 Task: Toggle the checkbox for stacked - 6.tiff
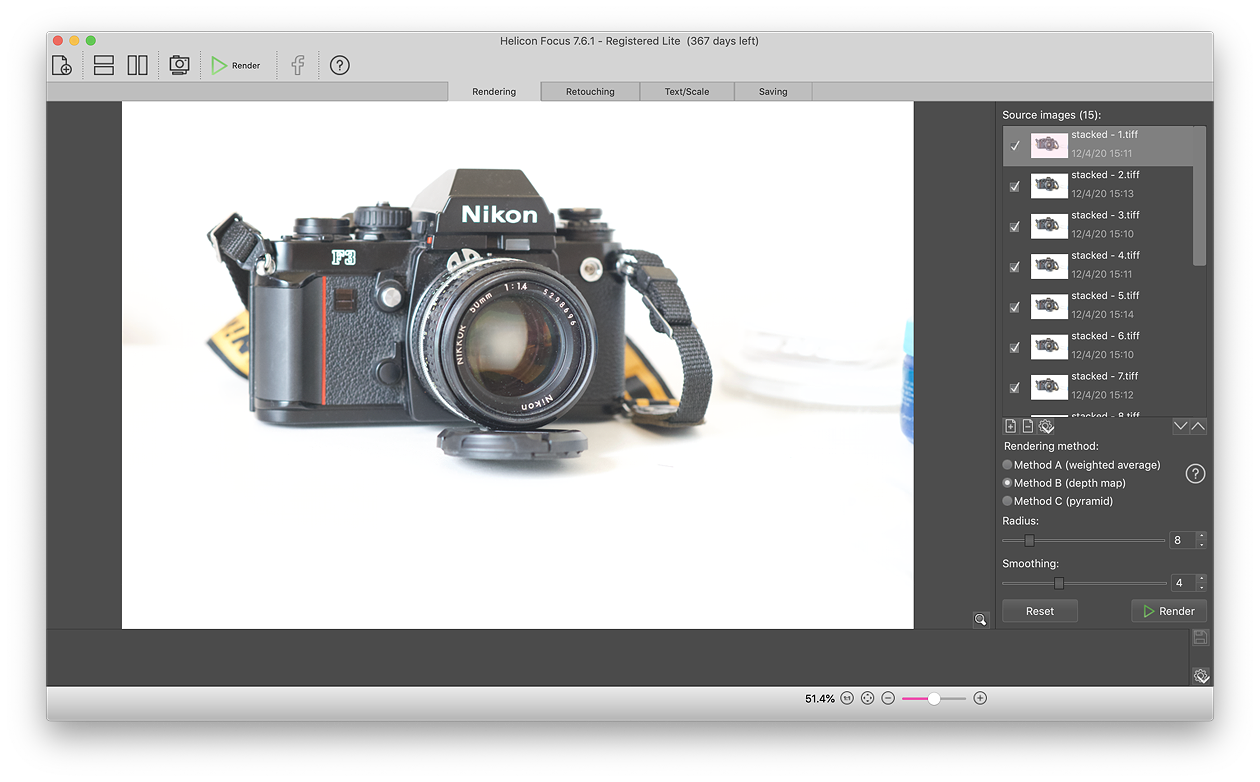pos(1015,347)
